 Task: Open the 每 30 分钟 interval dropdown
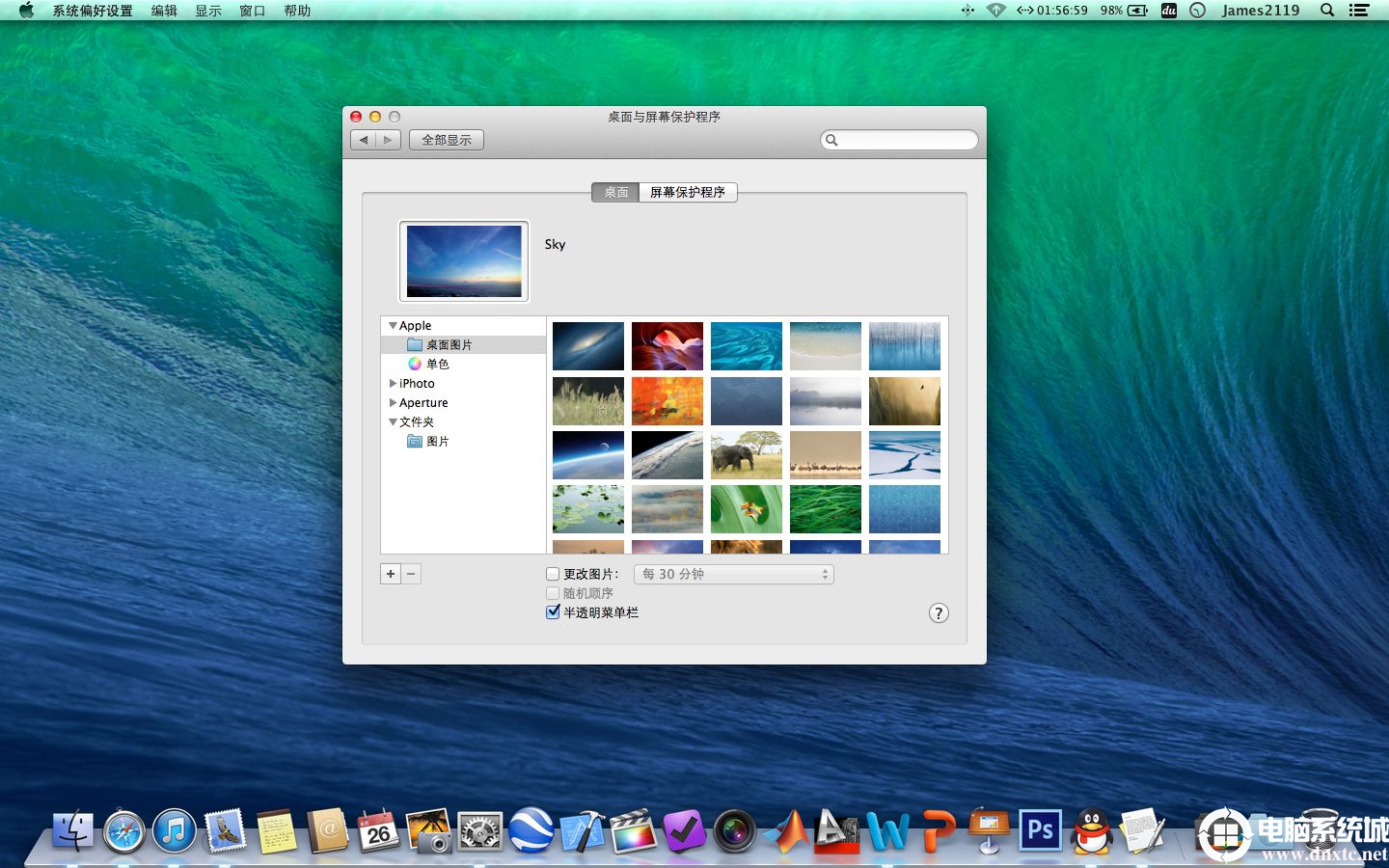733,574
